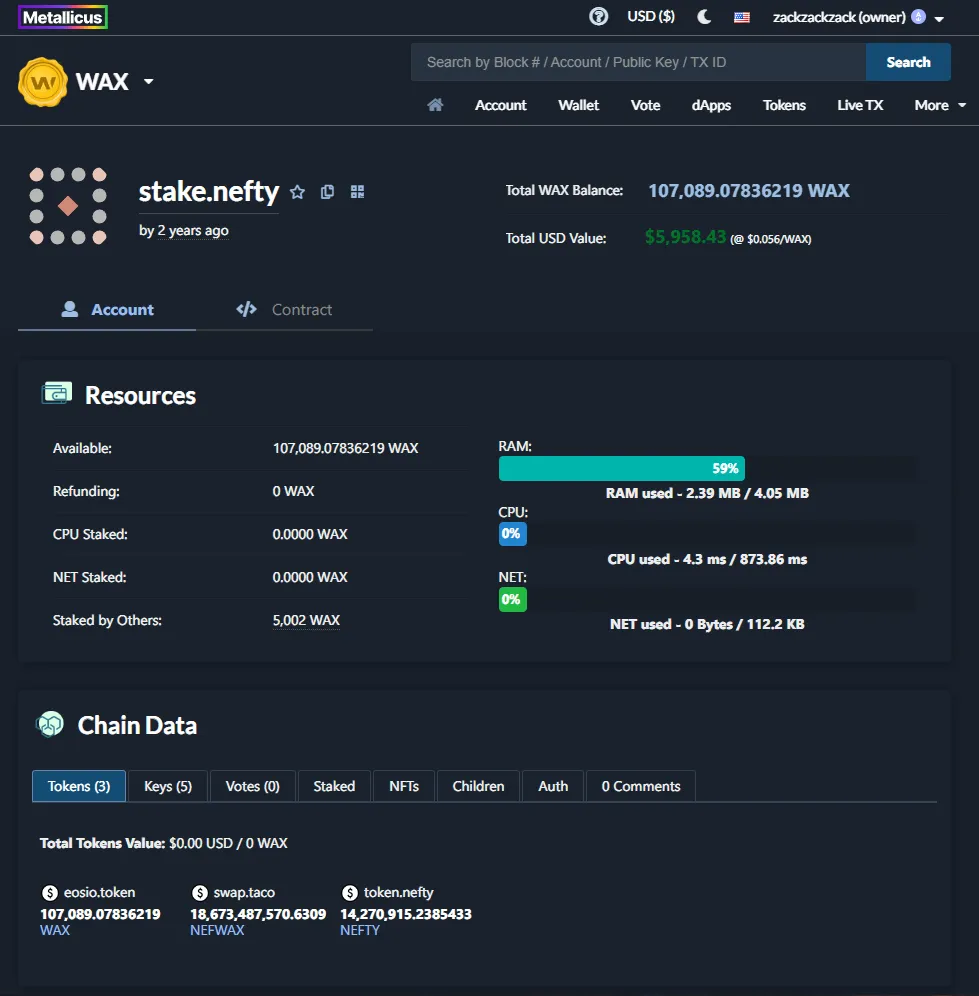This screenshot has height=996, width=979.
Task: Open the Wallet menu item
Action: [578, 105]
